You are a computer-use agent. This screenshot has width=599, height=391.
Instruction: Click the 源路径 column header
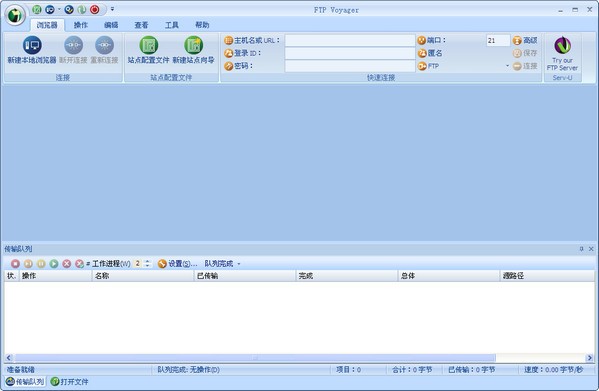click(547, 276)
